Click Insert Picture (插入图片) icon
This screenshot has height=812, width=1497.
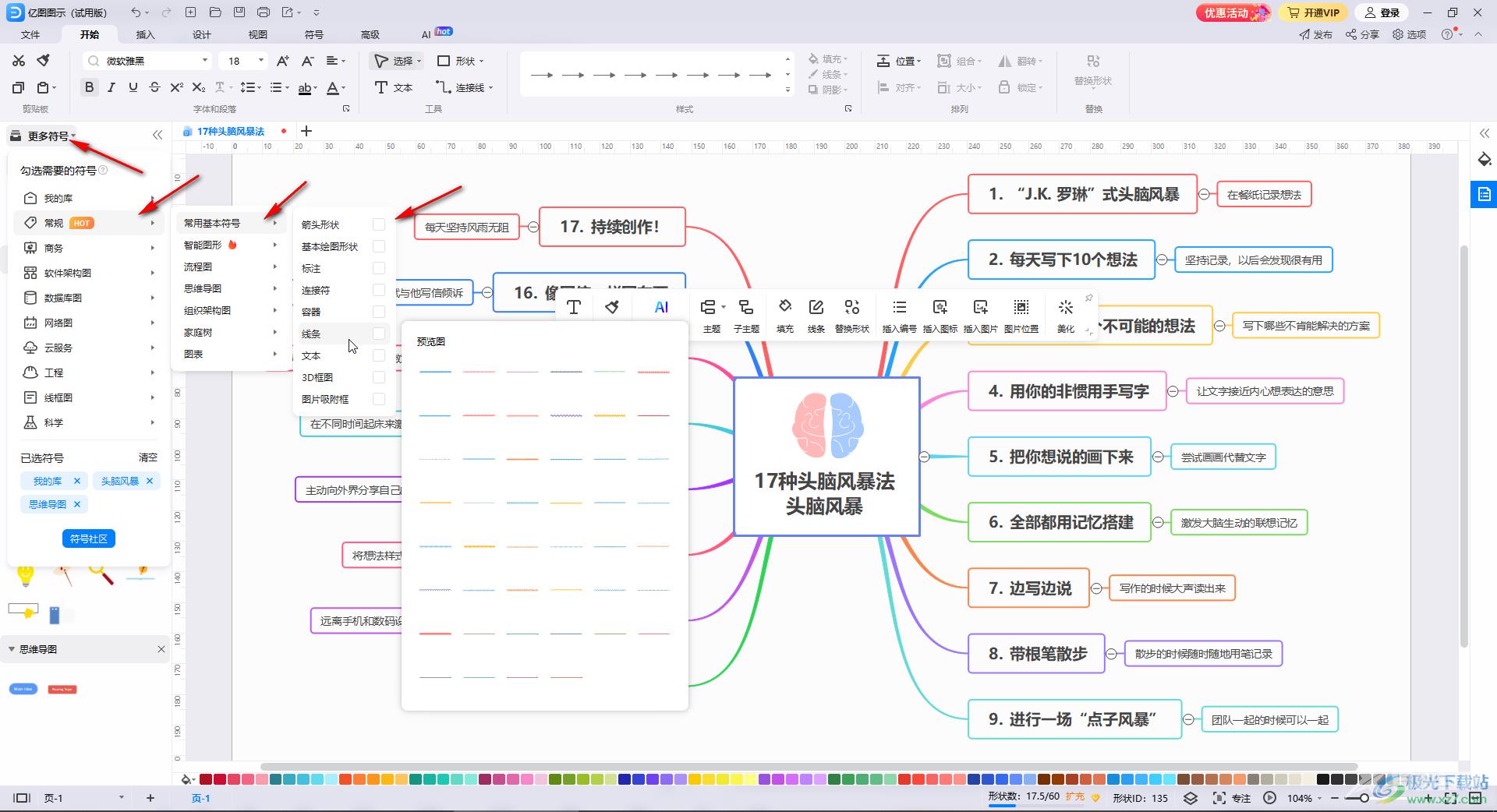[x=980, y=316]
